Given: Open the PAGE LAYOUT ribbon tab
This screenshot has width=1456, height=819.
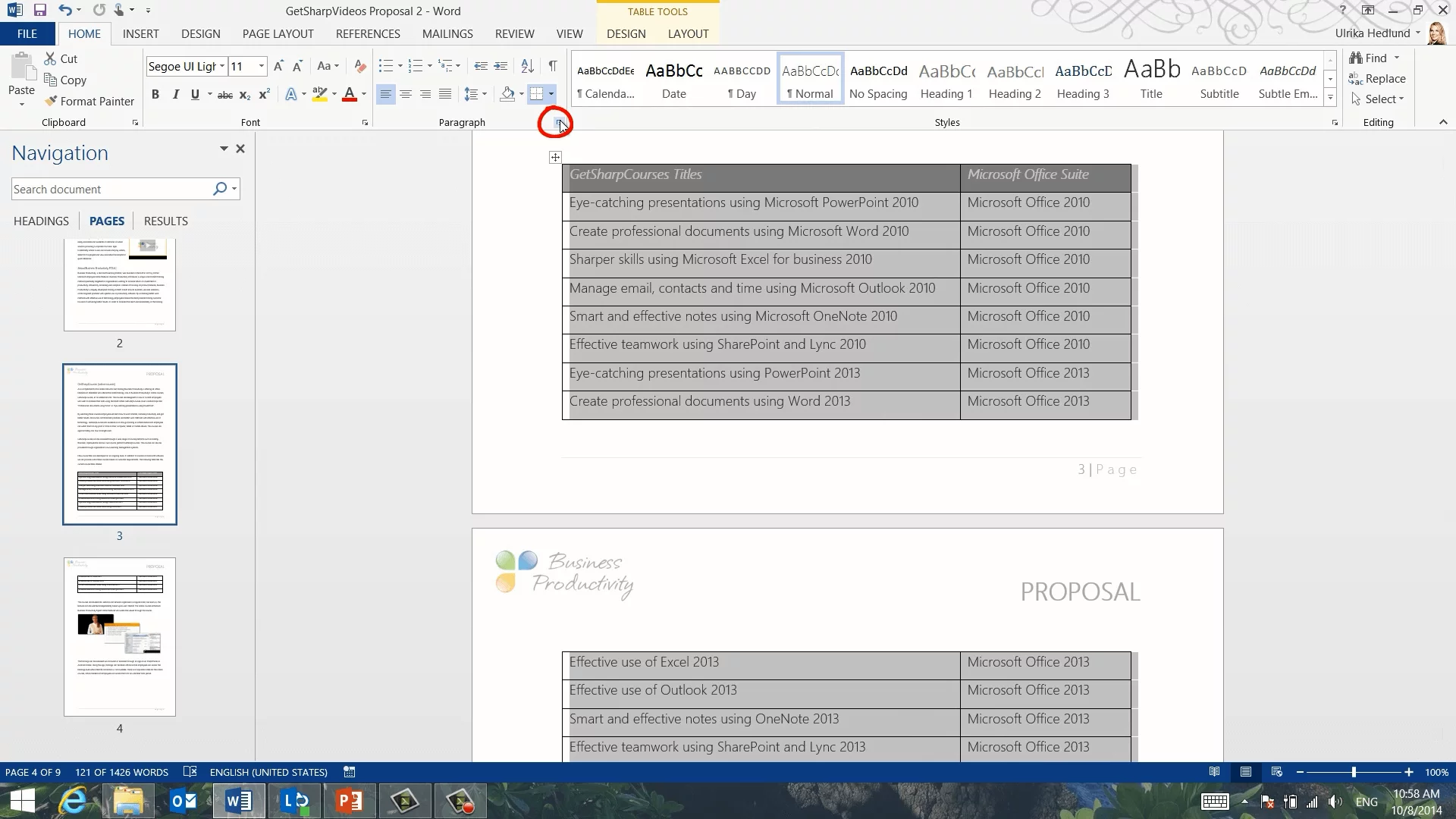Looking at the screenshot, I should (278, 34).
